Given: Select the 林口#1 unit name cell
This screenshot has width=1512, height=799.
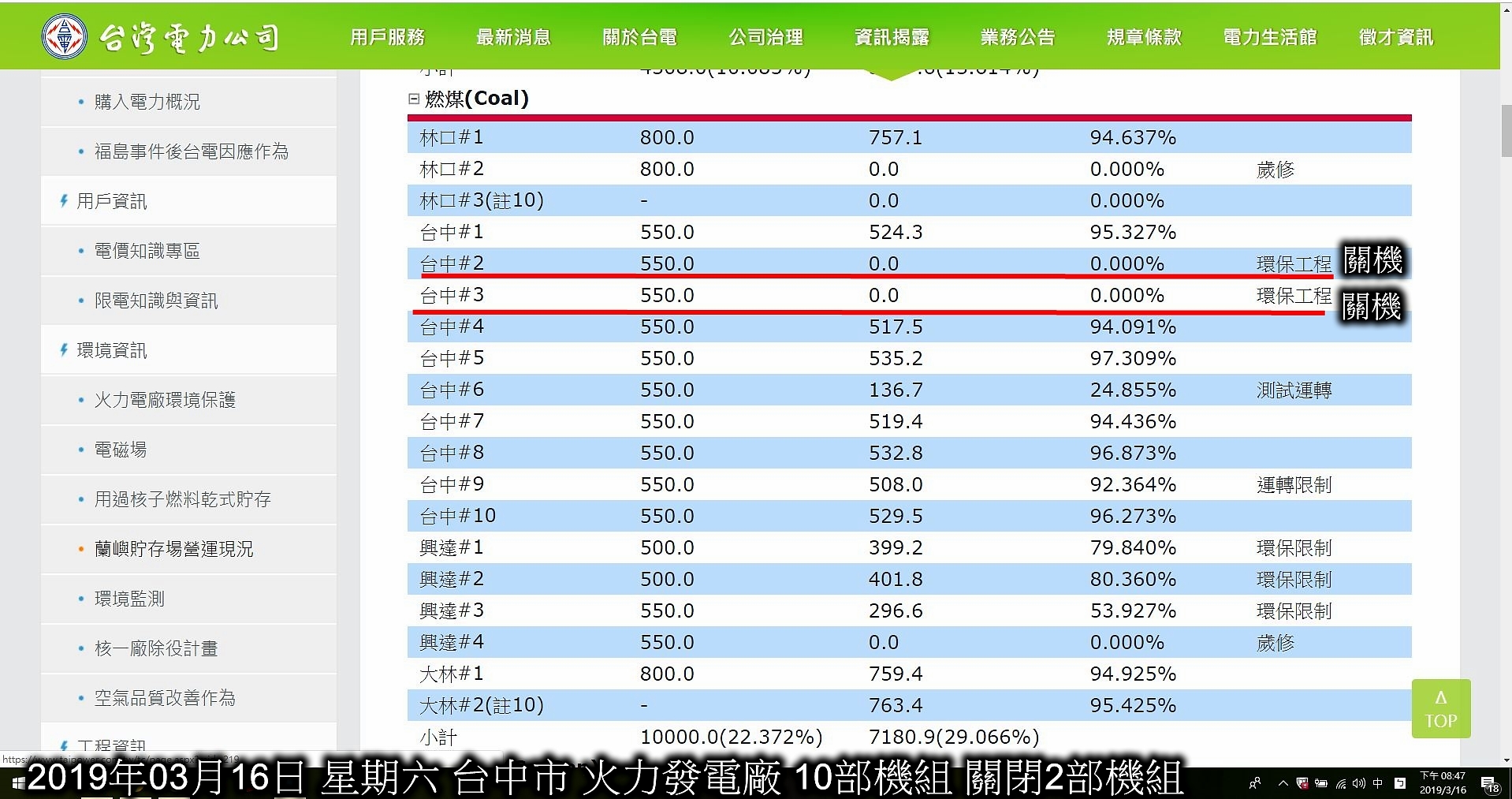Looking at the screenshot, I should pos(452,137).
